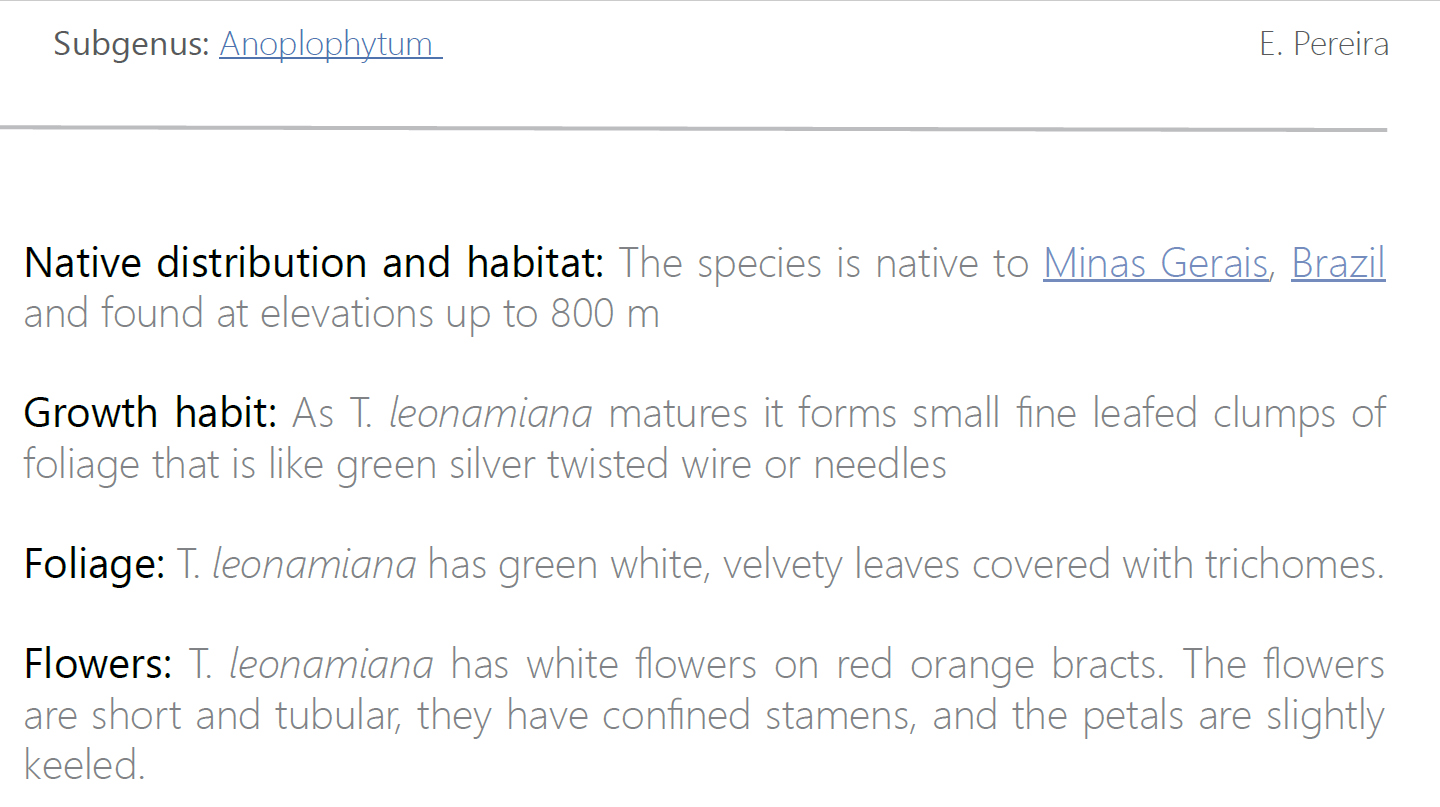Click the phrase twisted wire
1440x807 pixels.
(648, 464)
